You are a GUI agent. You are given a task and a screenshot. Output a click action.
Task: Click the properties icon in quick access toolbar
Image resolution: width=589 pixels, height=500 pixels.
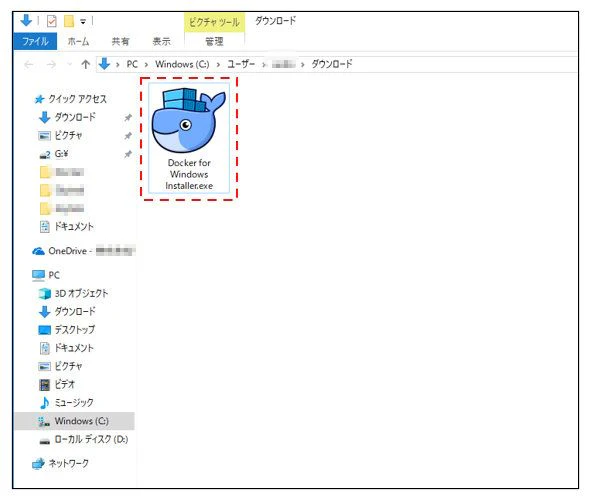click(x=51, y=21)
